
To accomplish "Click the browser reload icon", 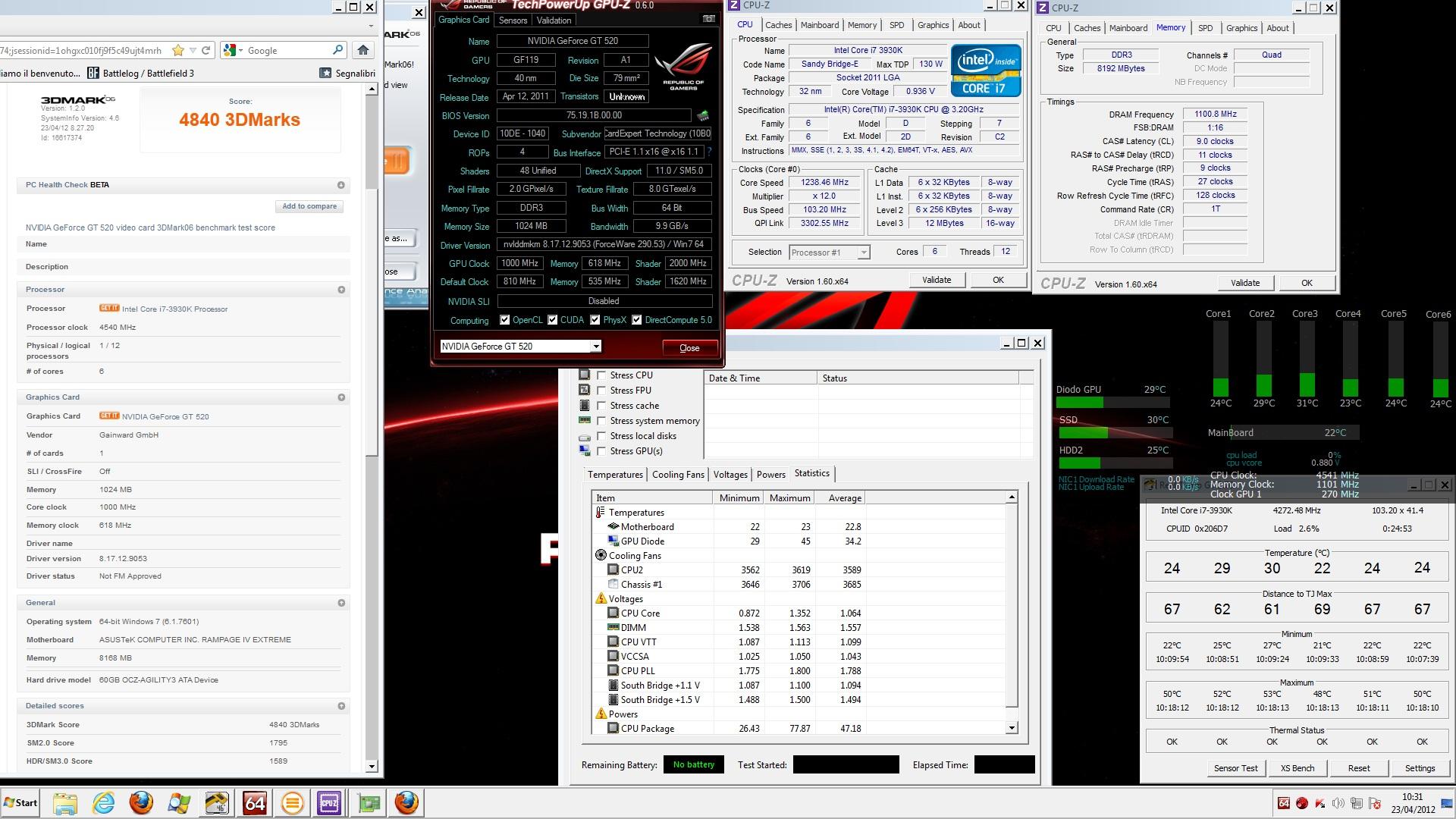I will click(205, 50).
